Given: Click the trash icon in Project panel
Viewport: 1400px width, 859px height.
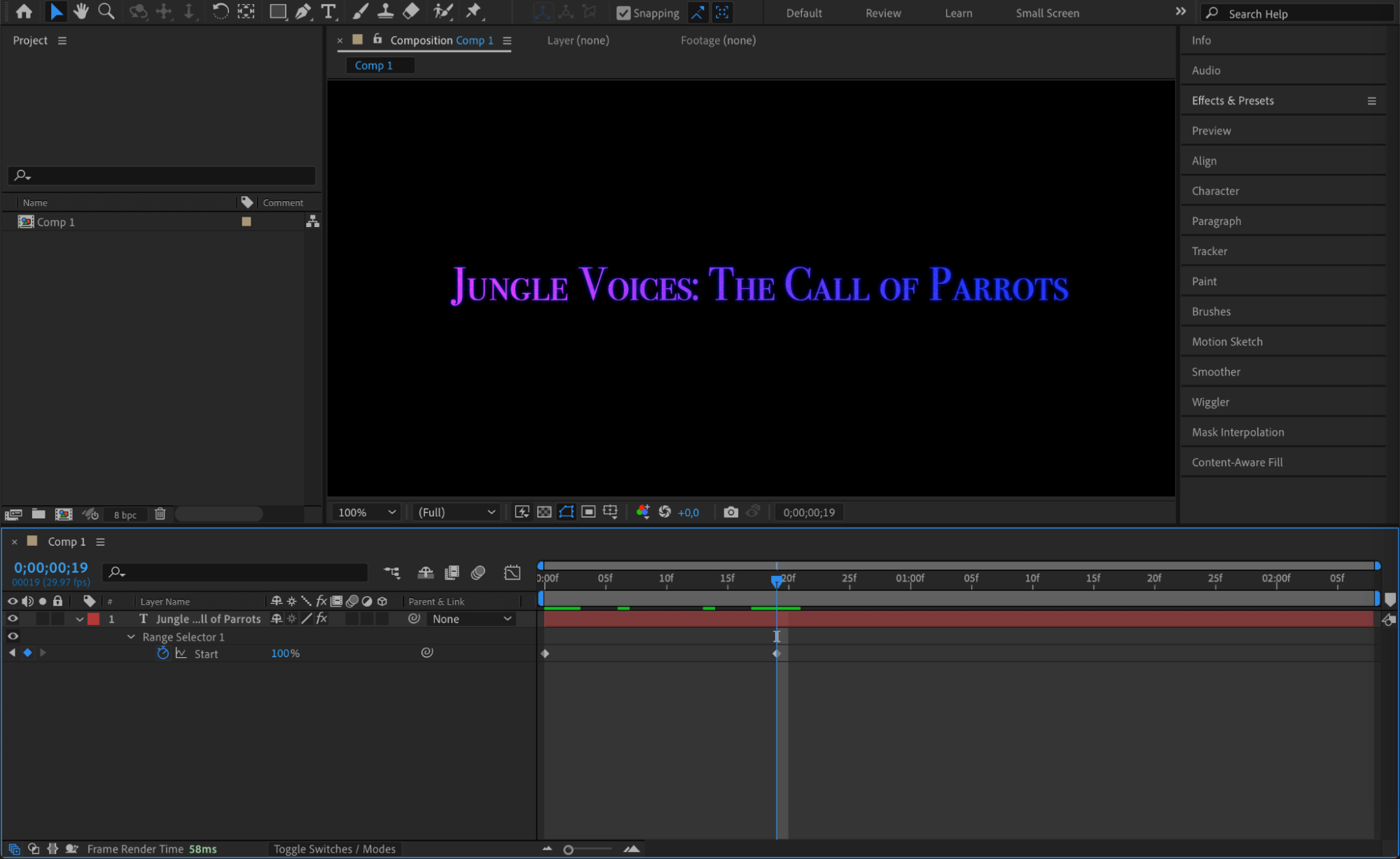Looking at the screenshot, I should pyautogui.click(x=160, y=514).
